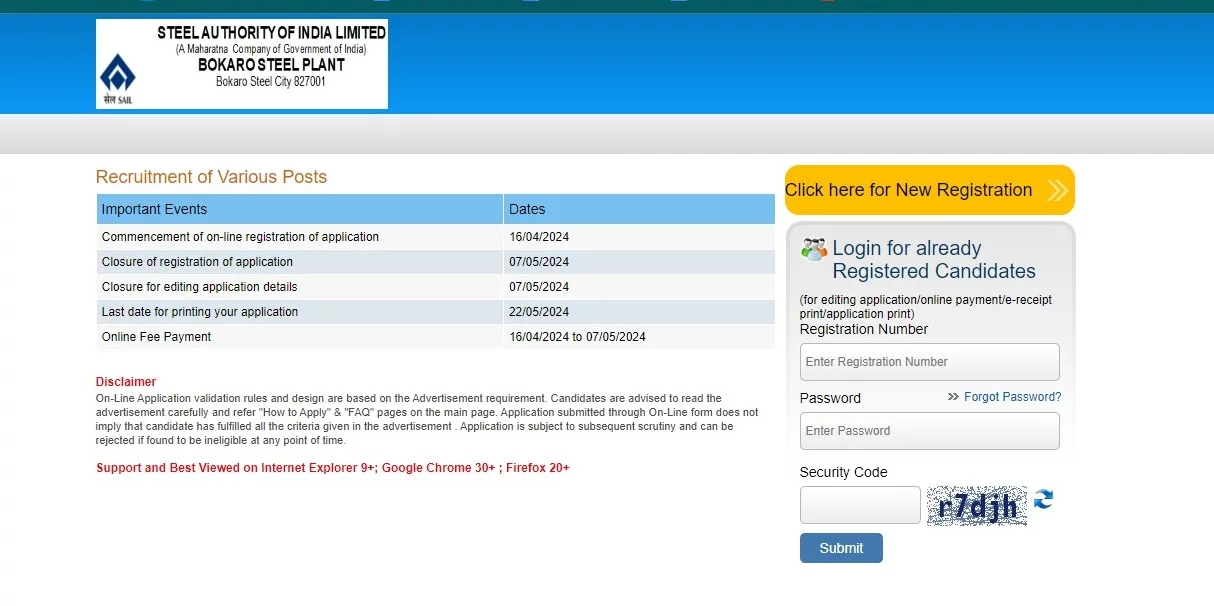The width and height of the screenshot is (1214, 606).
Task: Focus the Security Code input box
Action: pos(860,505)
